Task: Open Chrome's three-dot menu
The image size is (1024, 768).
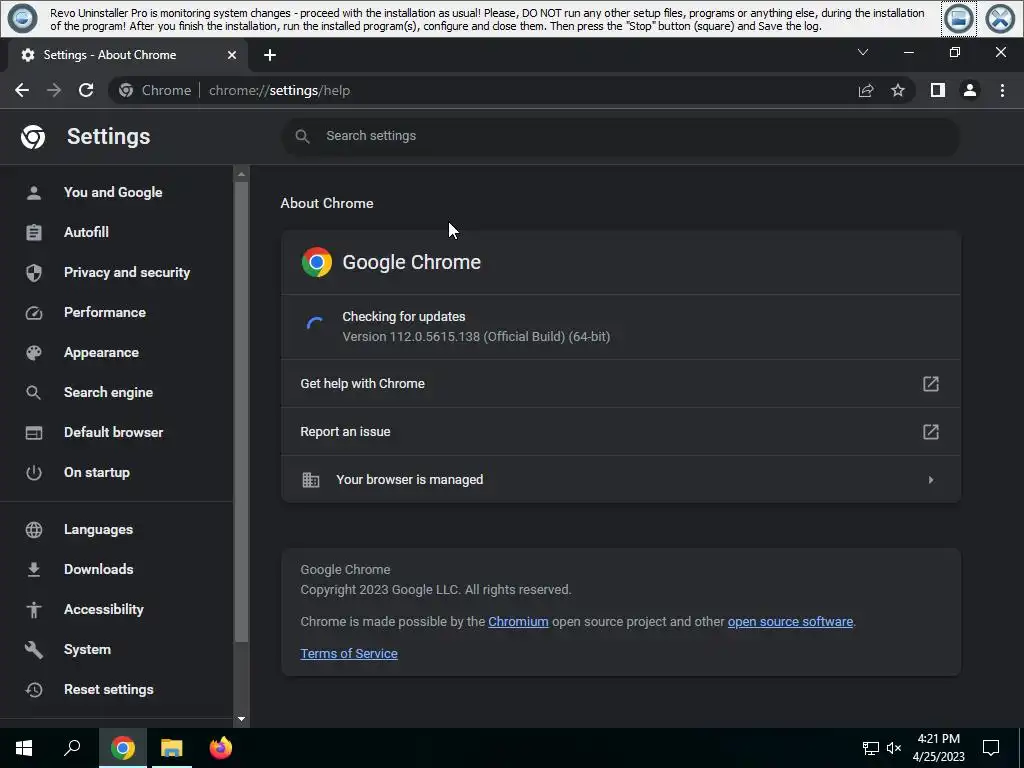Action: coord(1002,90)
